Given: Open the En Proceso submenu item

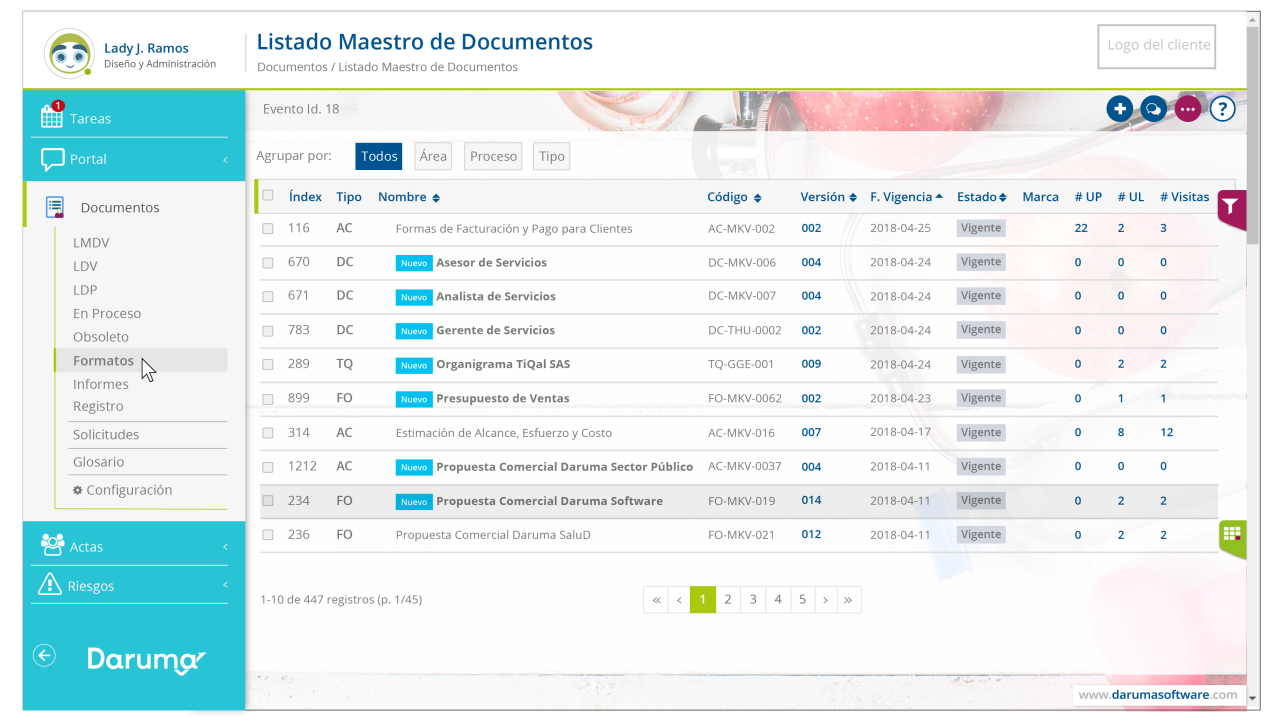Looking at the screenshot, I should (107, 313).
